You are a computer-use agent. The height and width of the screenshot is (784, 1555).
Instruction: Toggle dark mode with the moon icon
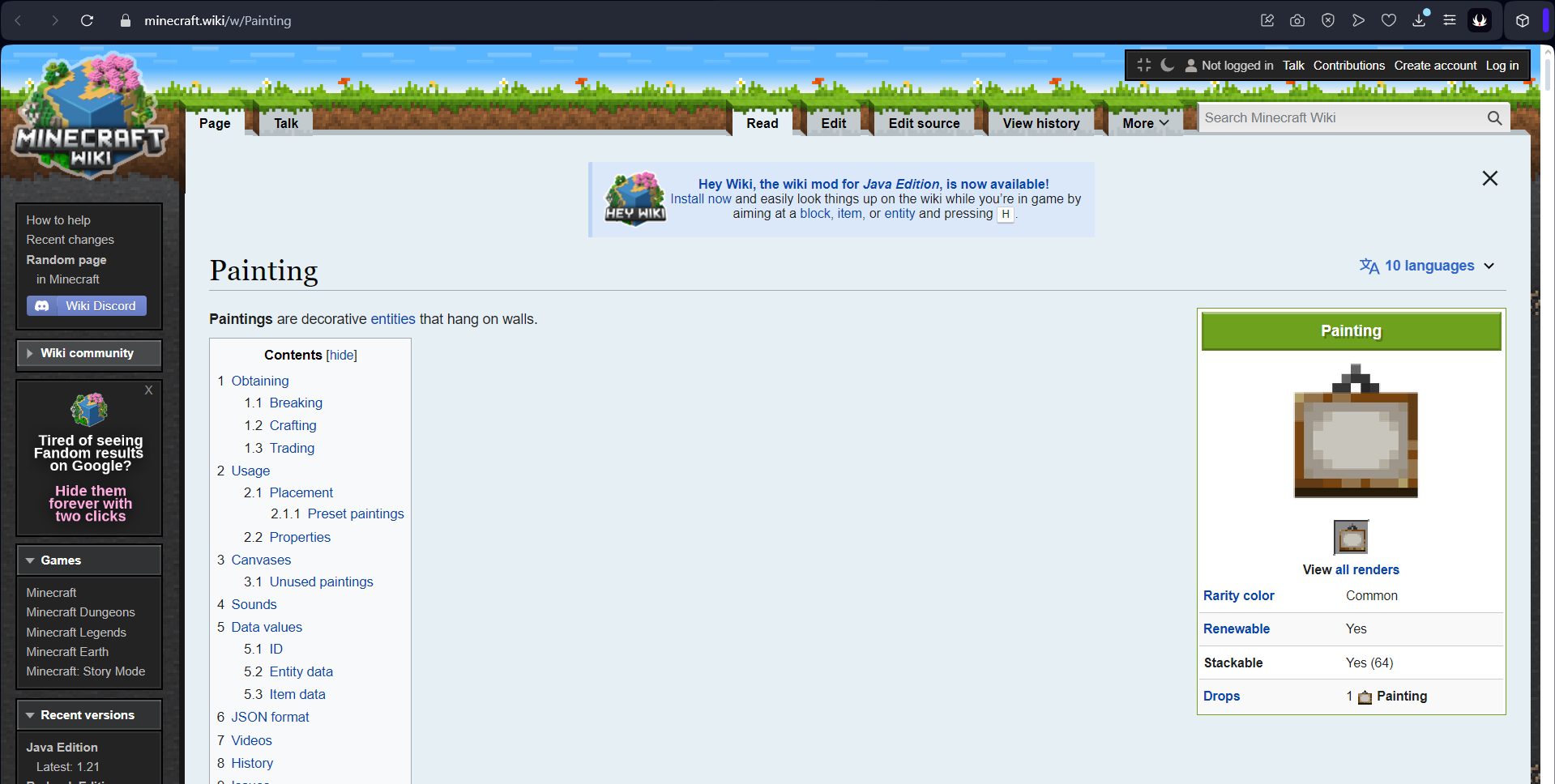coord(1168,65)
